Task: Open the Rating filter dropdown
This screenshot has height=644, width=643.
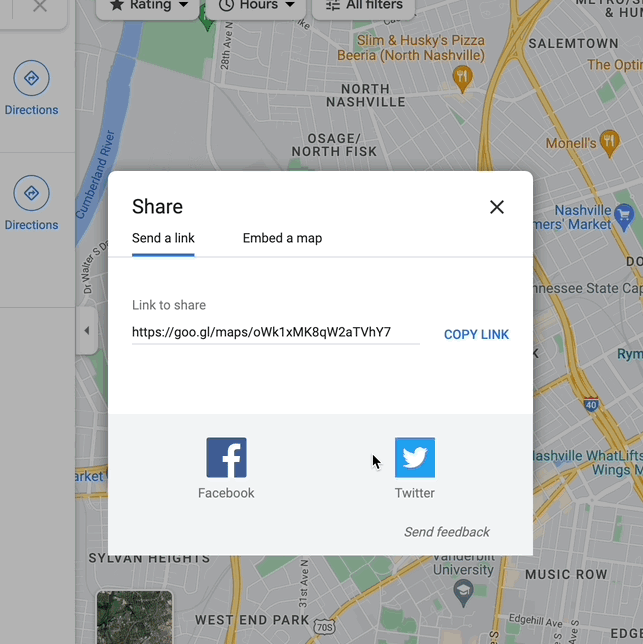Action: click(x=148, y=6)
